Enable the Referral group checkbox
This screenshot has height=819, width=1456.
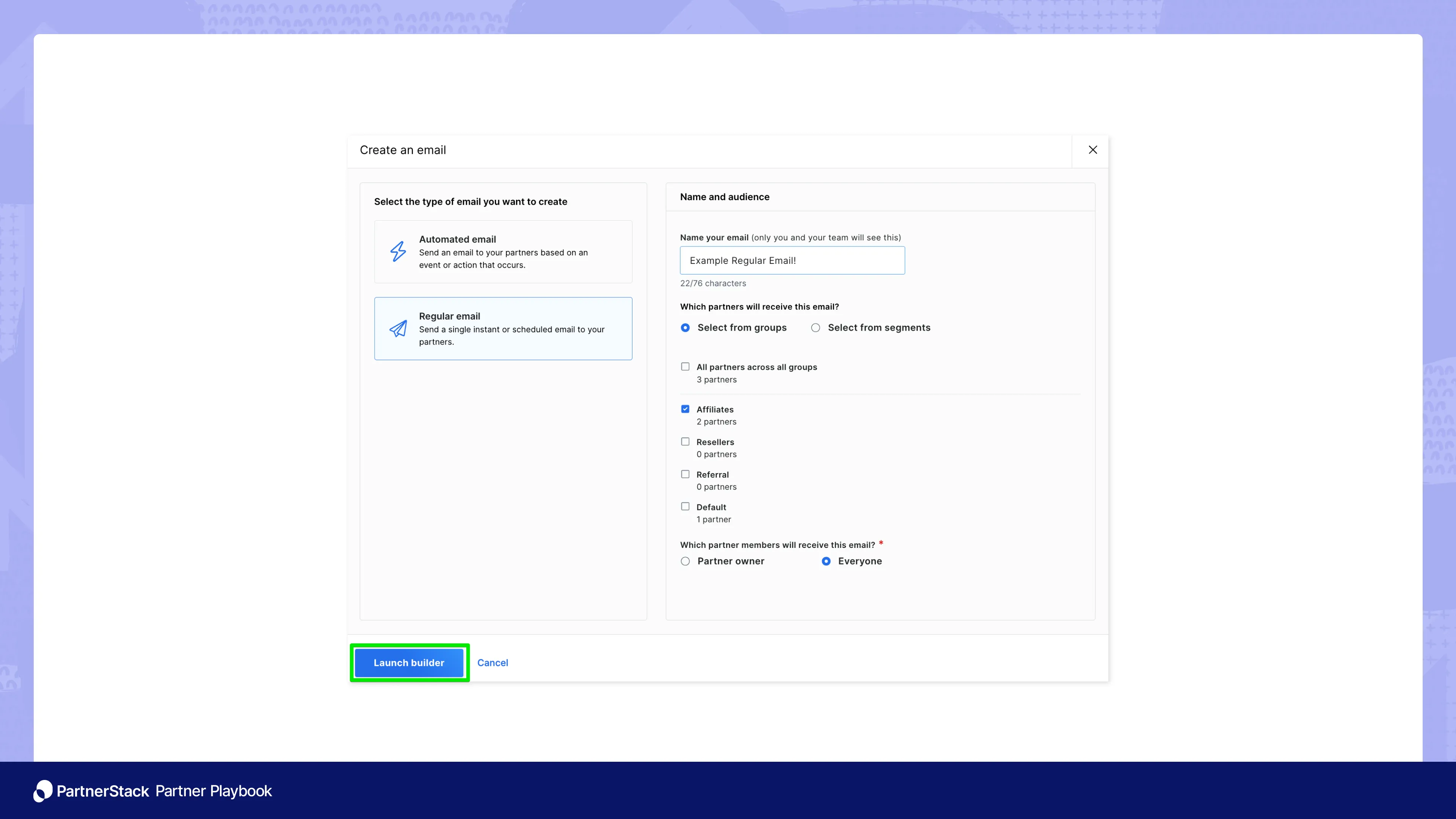click(x=685, y=474)
